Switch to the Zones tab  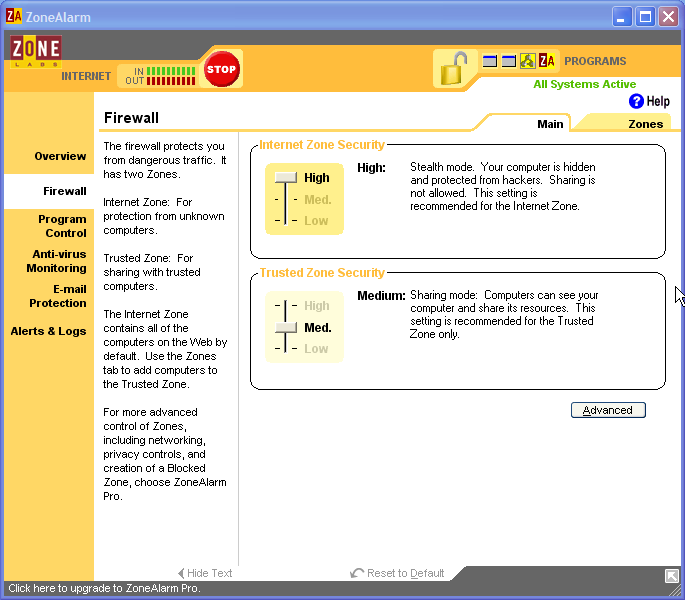coord(645,124)
